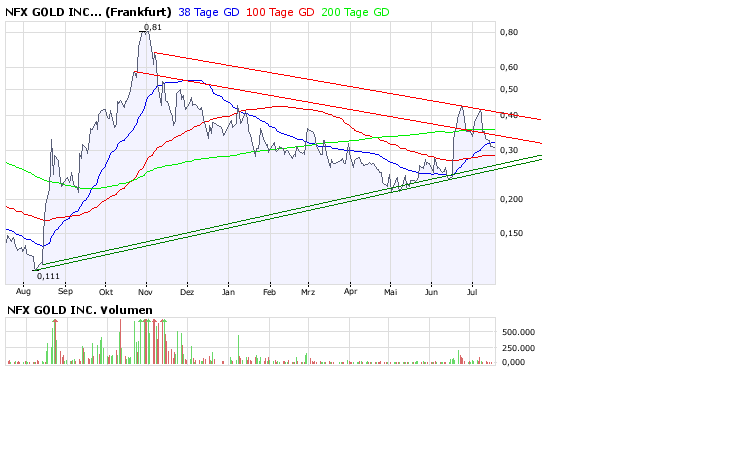
Task: Click the Okt month label
Action: click(x=106, y=292)
